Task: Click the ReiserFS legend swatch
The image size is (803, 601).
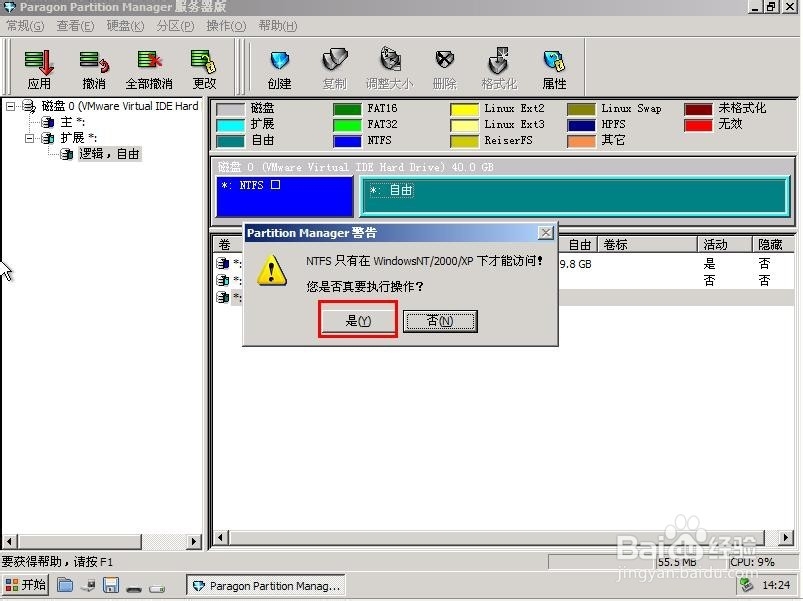Action: point(464,141)
